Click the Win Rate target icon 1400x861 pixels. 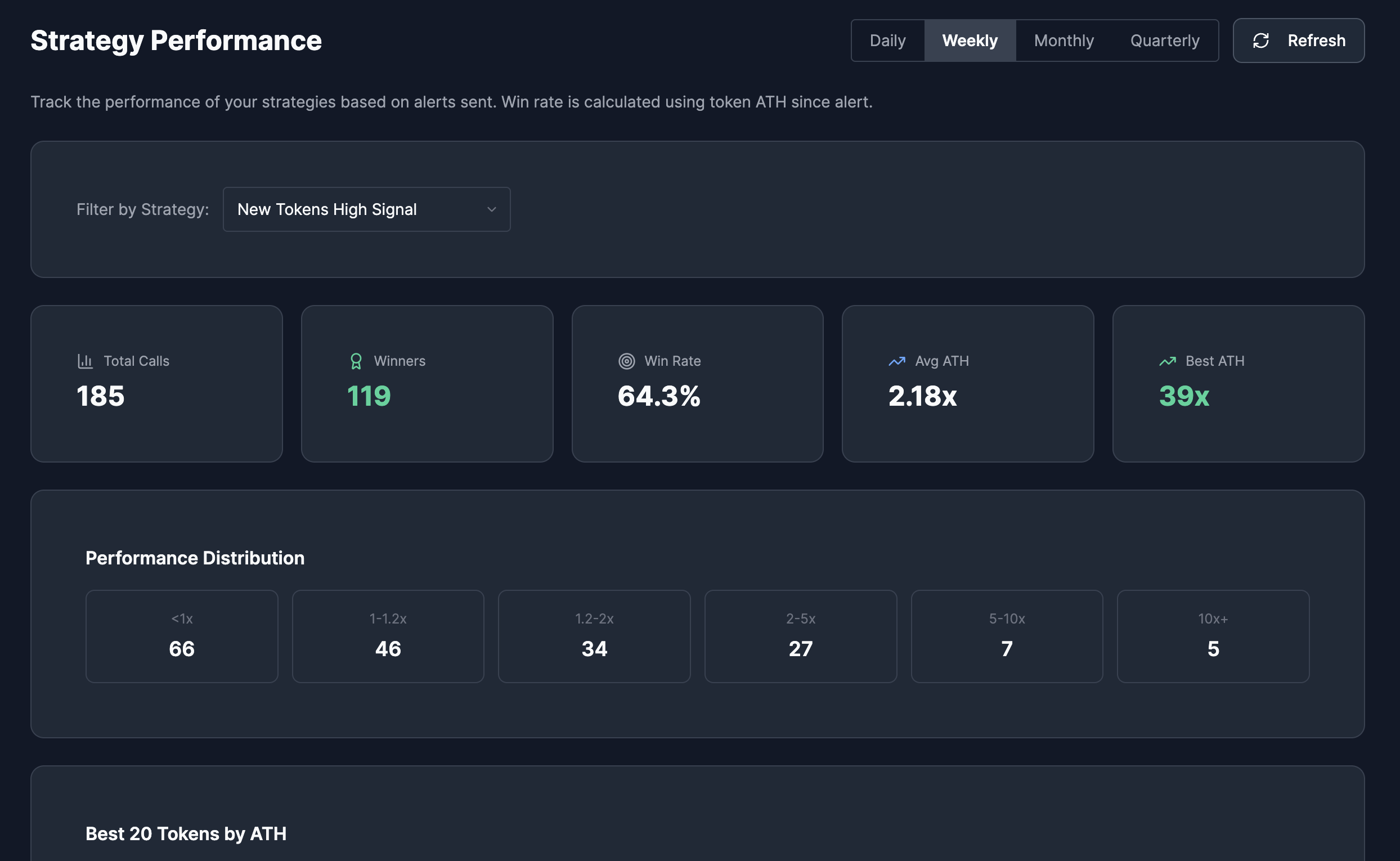tap(626, 361)
